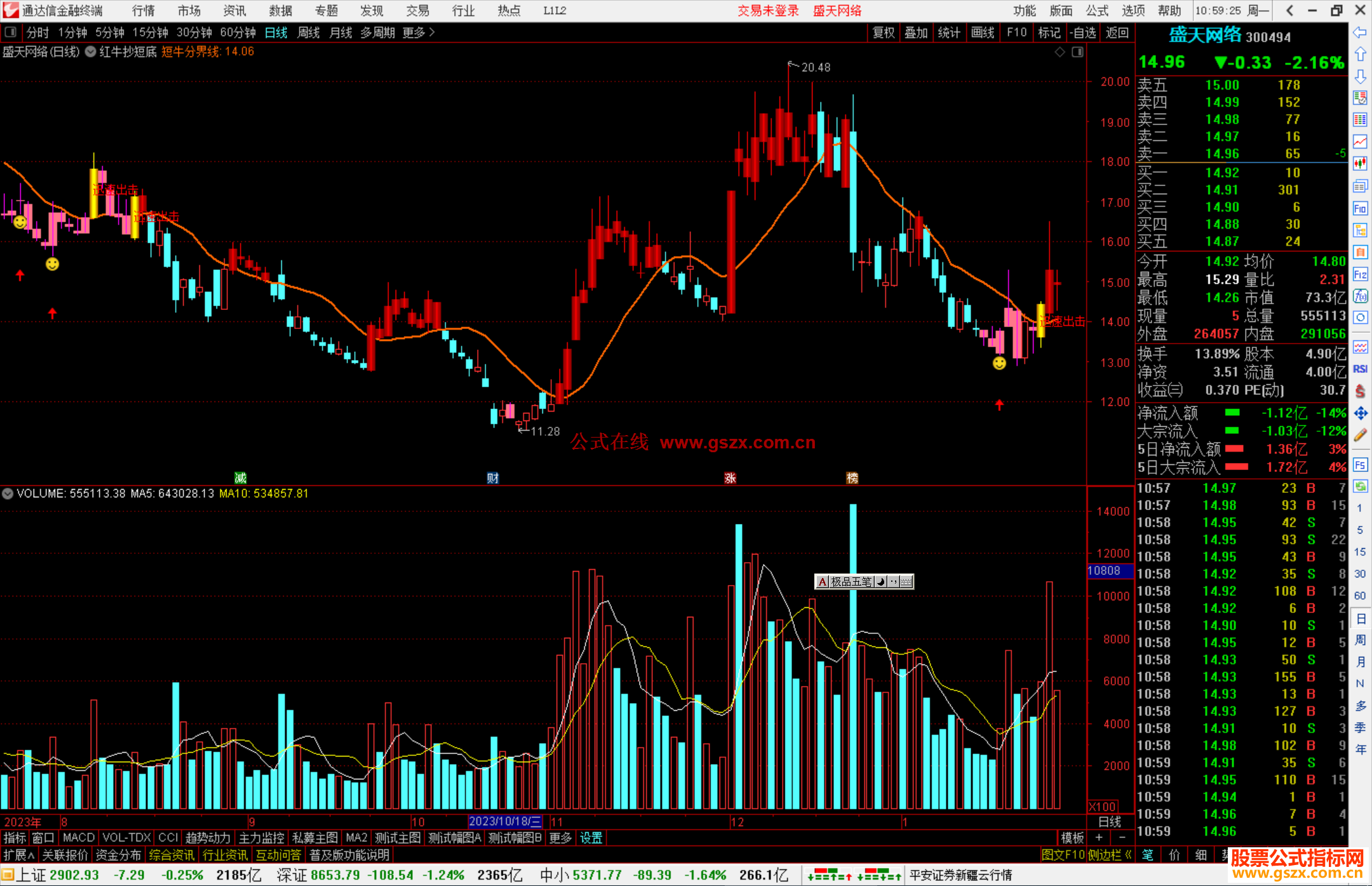Expand the VOLUME indicator dropdown arrow
1372x886 pixels.
(x=8, y=493)
